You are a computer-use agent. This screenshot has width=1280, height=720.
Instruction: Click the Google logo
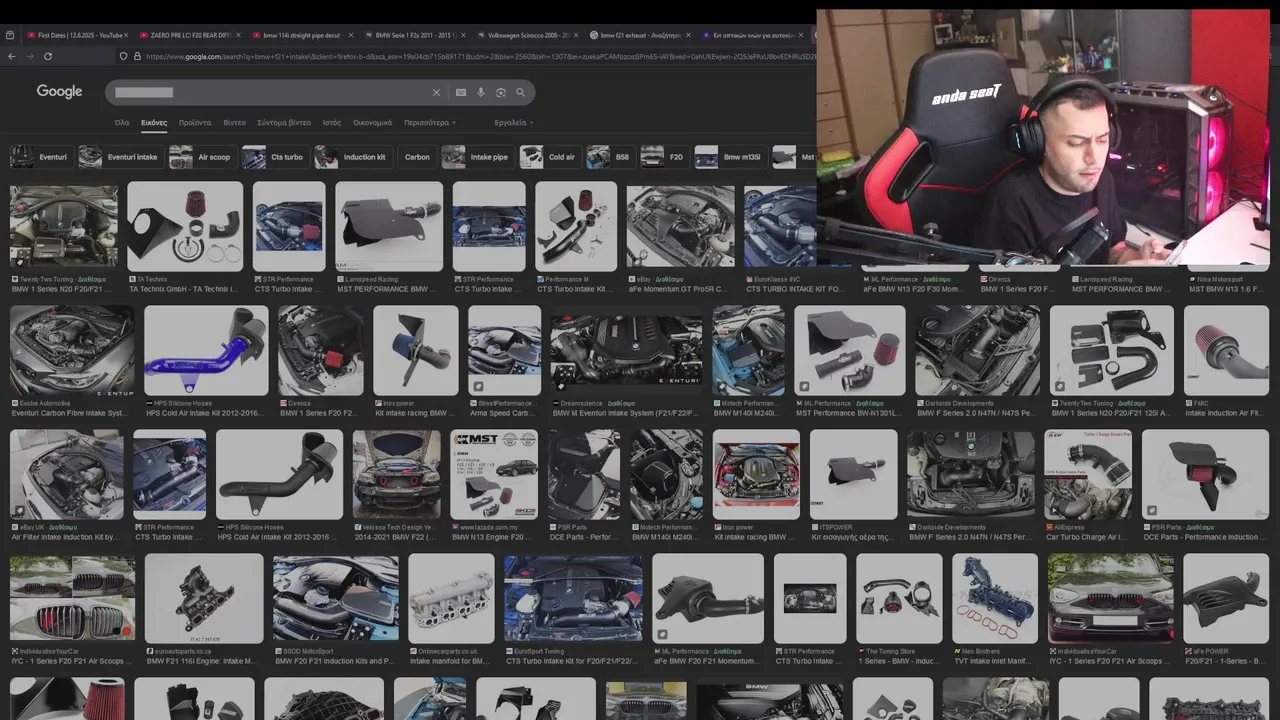pos(59,91)
